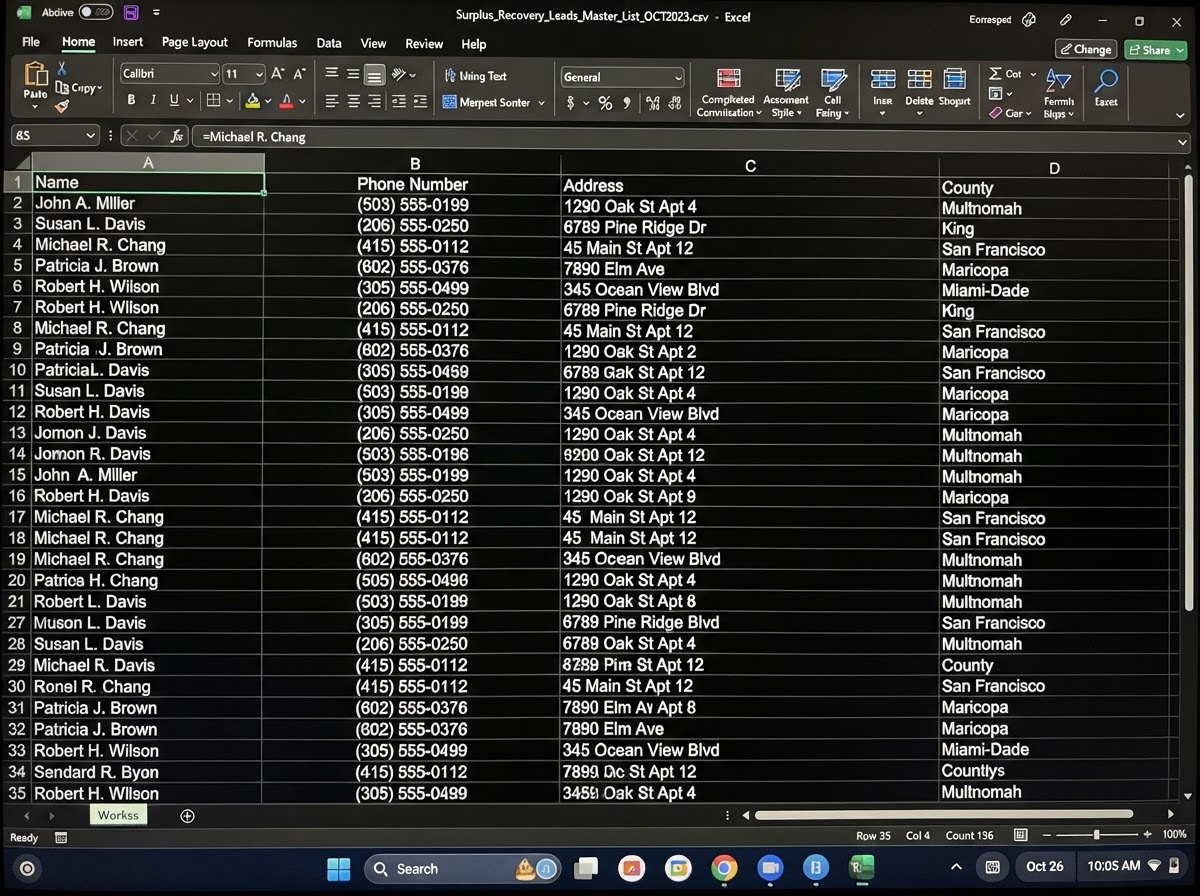1200x896 pixels.
Task: Toggle Bold formatting
Action: click(131, 100)
